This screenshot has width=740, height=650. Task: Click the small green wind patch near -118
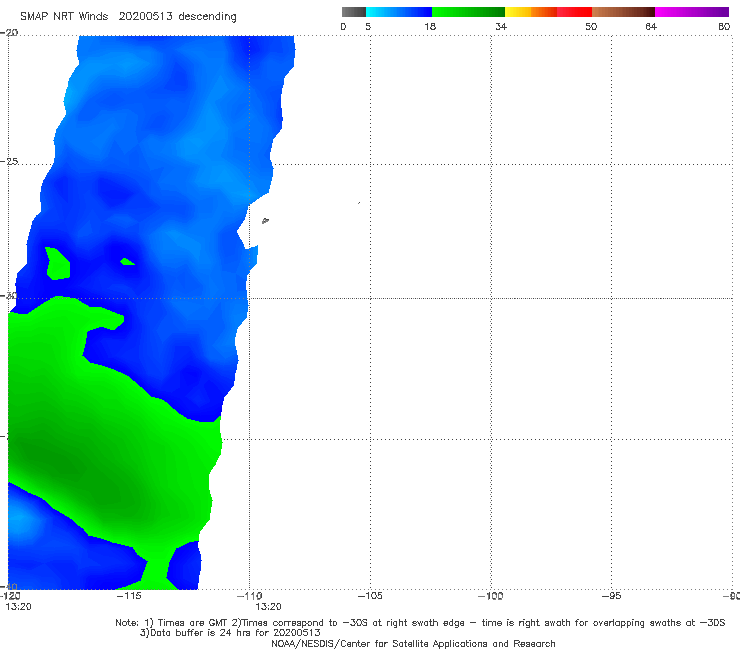[x=58, y=263]
